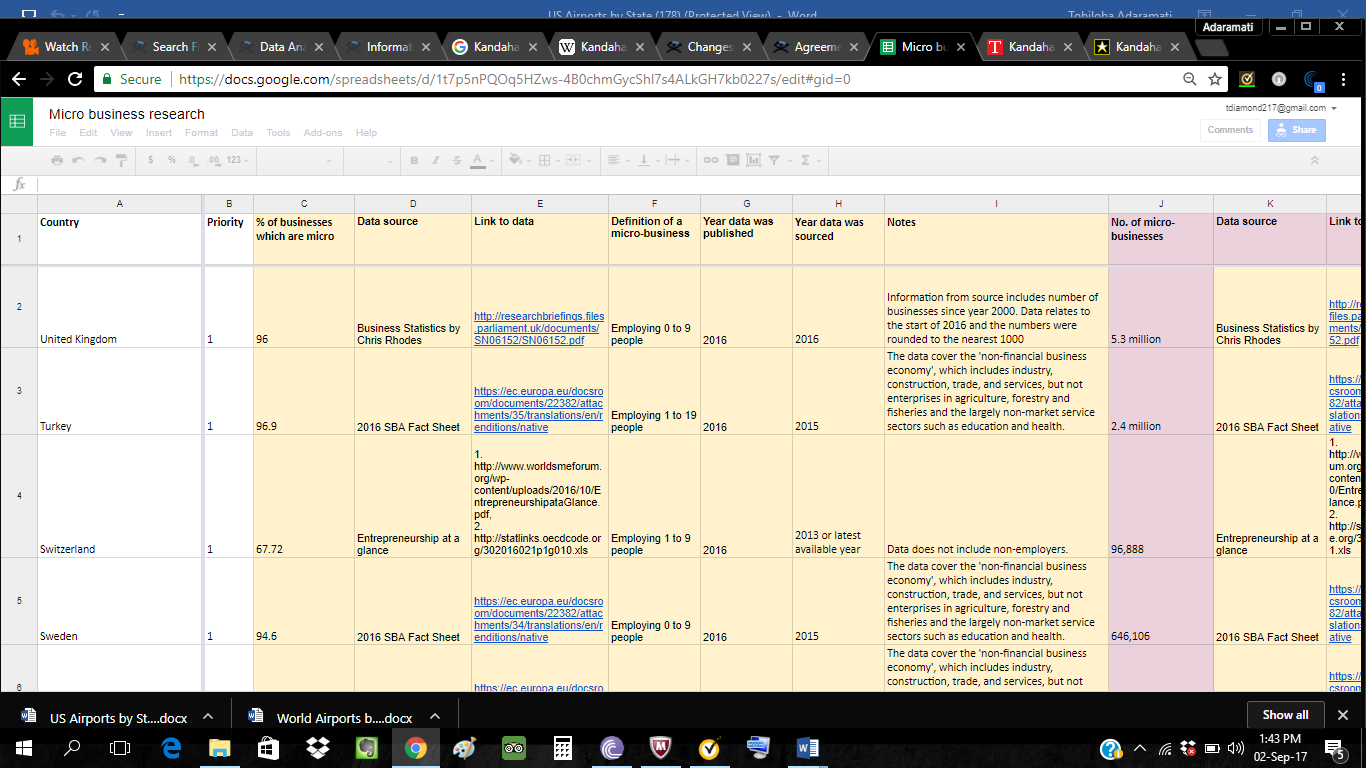Open text wrapping dropdown
The image size is (1366, 768).
click(x=677, y=160)
